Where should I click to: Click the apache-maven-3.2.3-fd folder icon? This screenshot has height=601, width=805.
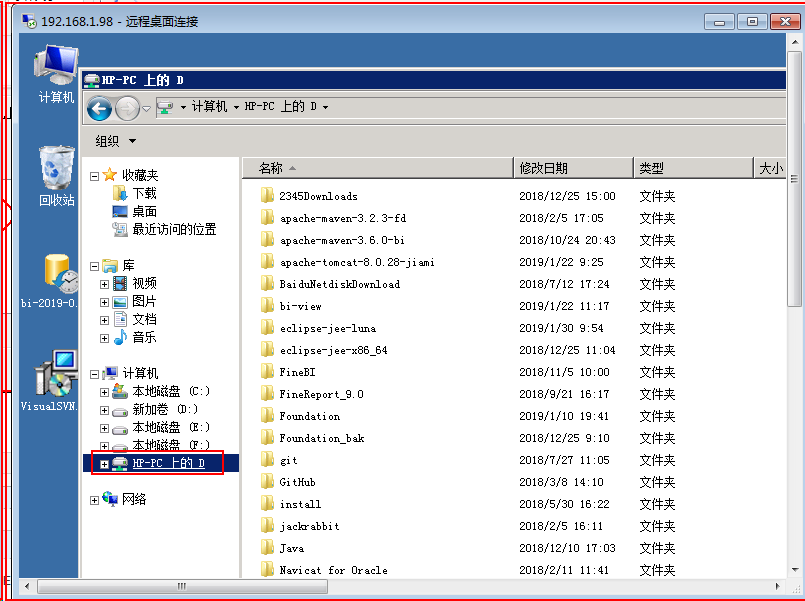tap(267, 218)
